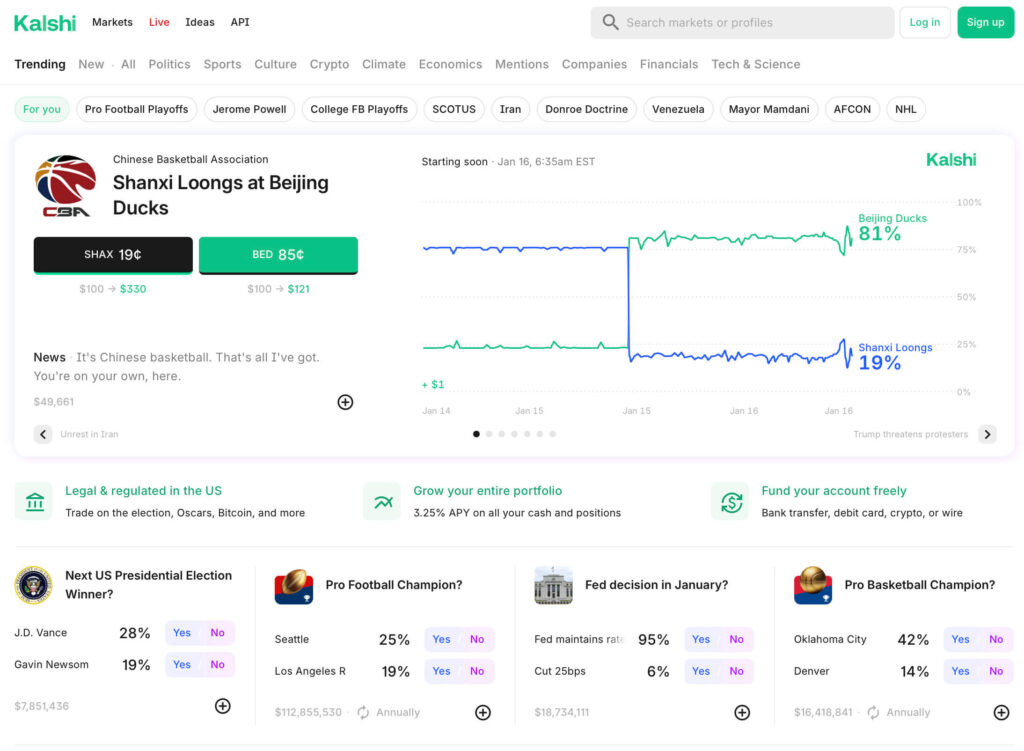Add Presidential Election market via plus icon
This screenshot has width=1024, height=751.
[223, 705]
